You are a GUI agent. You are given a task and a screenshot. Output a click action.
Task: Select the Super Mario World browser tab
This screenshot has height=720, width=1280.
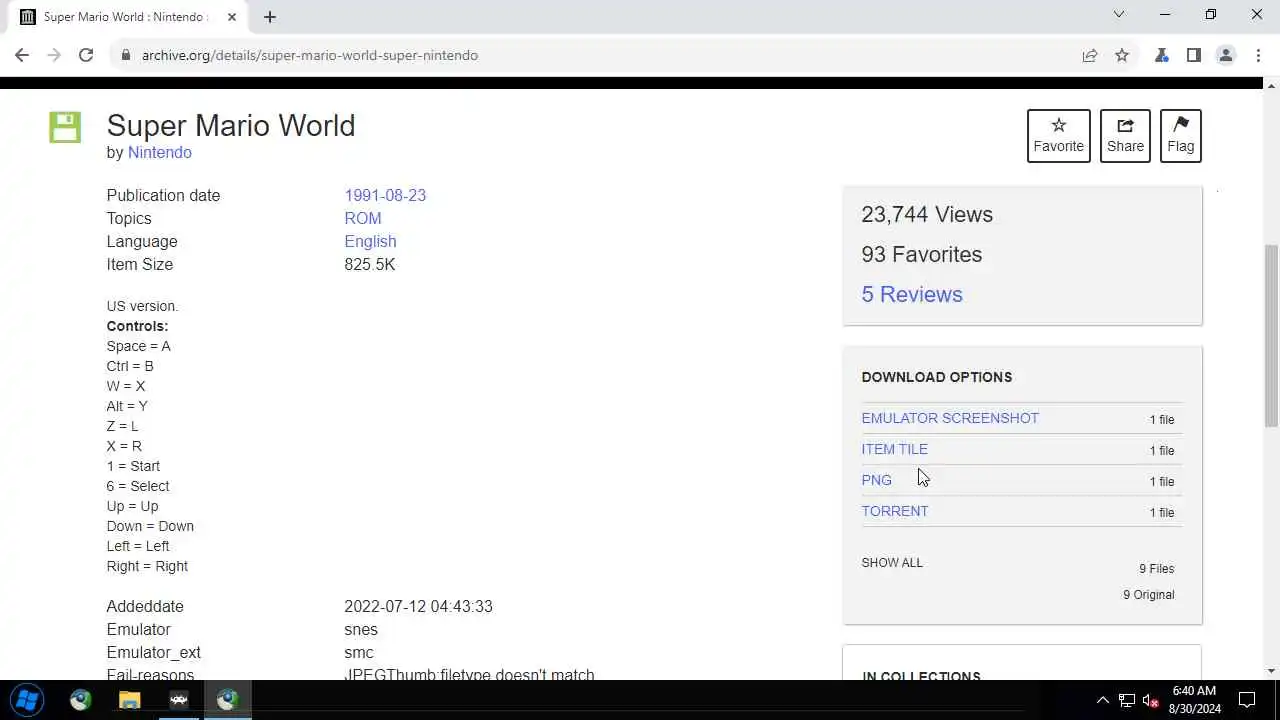click(x=127, y=17)
